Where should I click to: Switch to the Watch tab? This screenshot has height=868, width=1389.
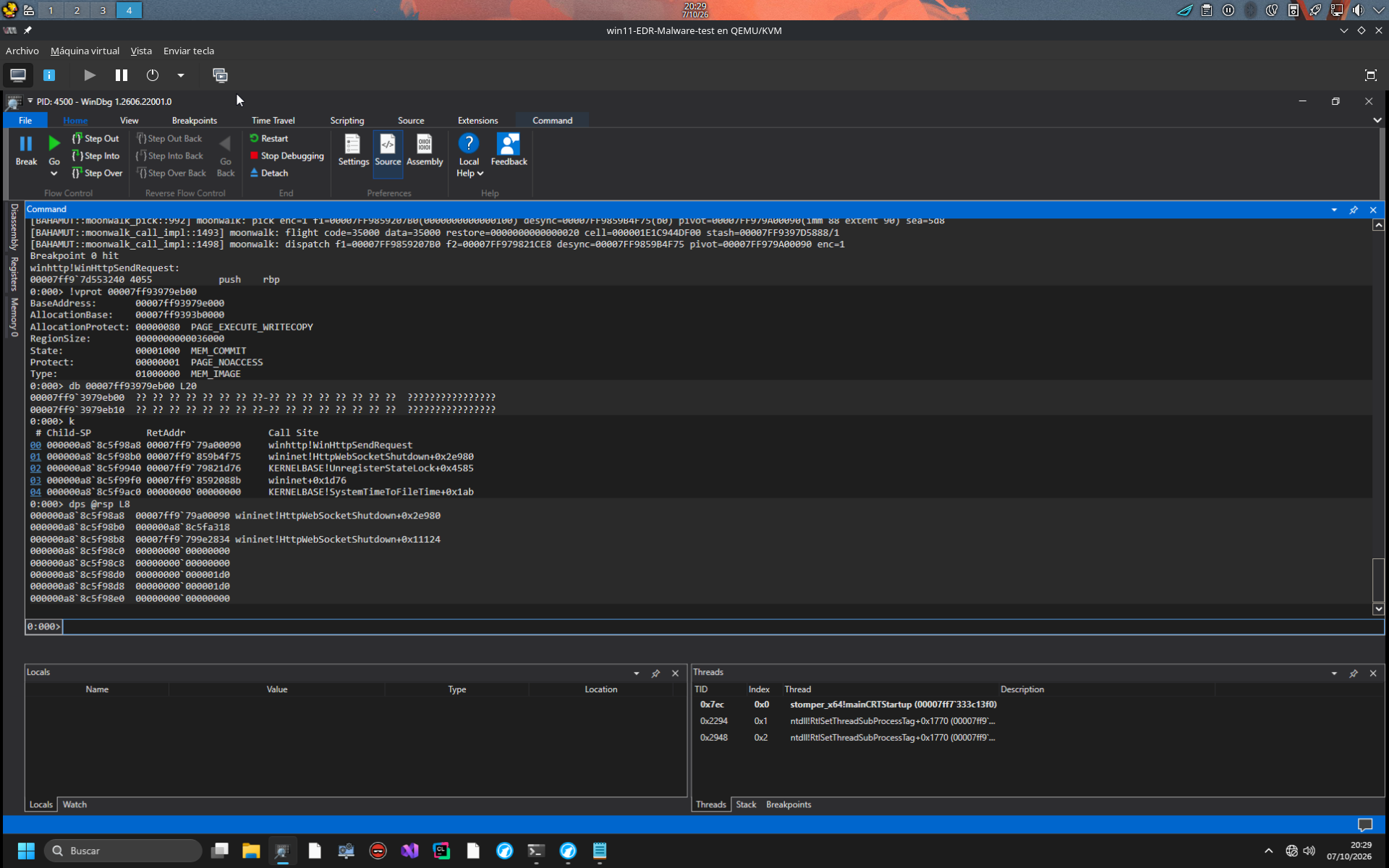pyautogui.click(x=75, y=804)
